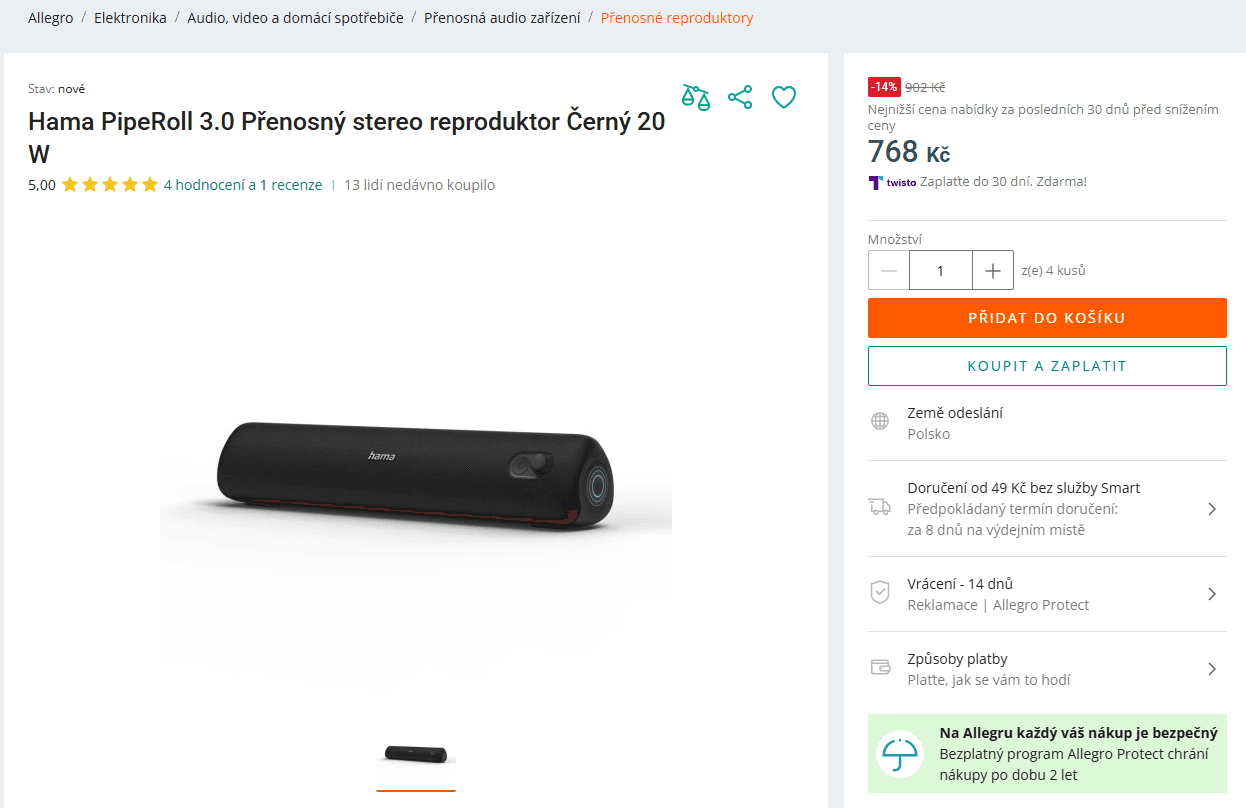Click the Allegro Protect umbrella icon
This screenshot has height=808, width=1246.
[x=900, y=754]
